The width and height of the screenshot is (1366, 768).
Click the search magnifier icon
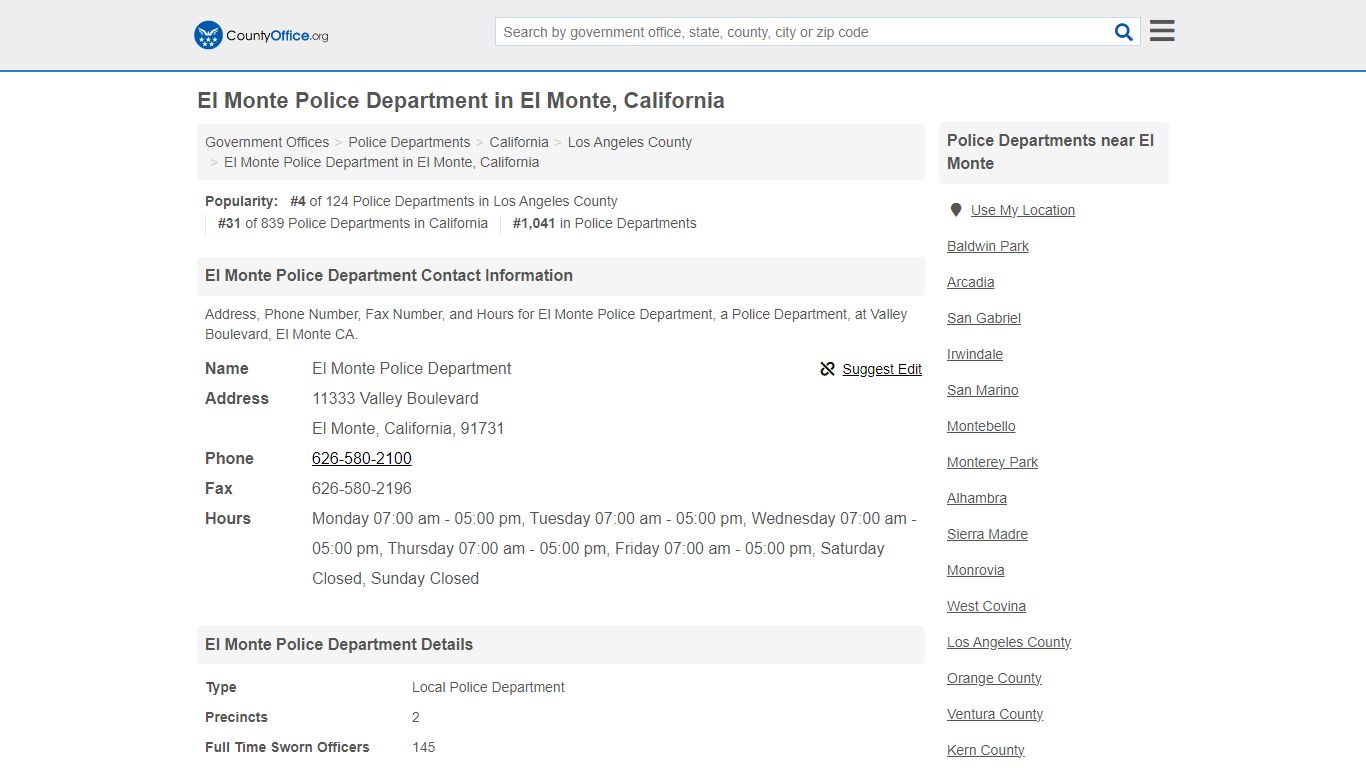click(1124, 32)
